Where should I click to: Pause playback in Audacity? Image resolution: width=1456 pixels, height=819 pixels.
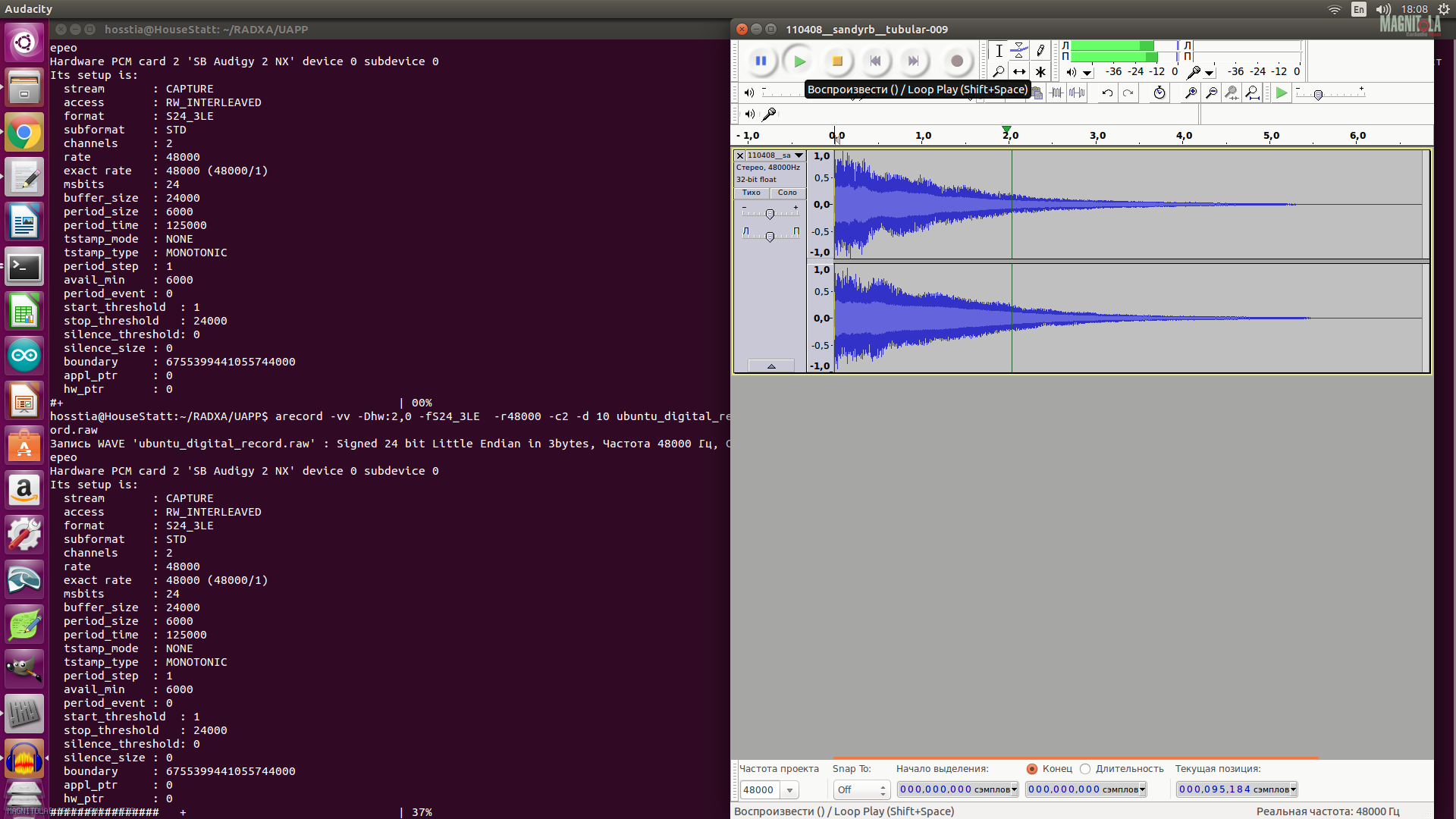click(761, 61)
